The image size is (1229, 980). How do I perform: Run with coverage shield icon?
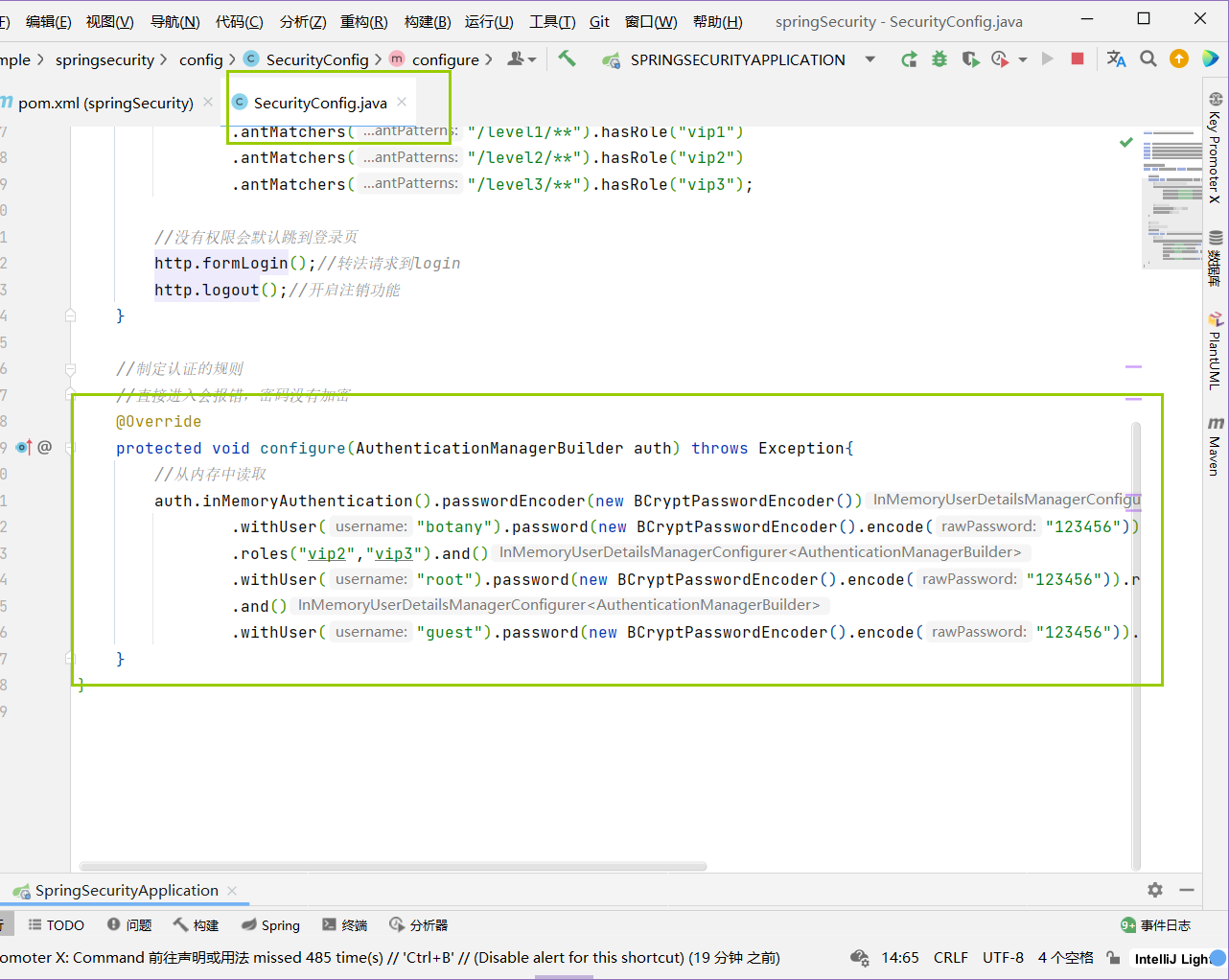970,59
